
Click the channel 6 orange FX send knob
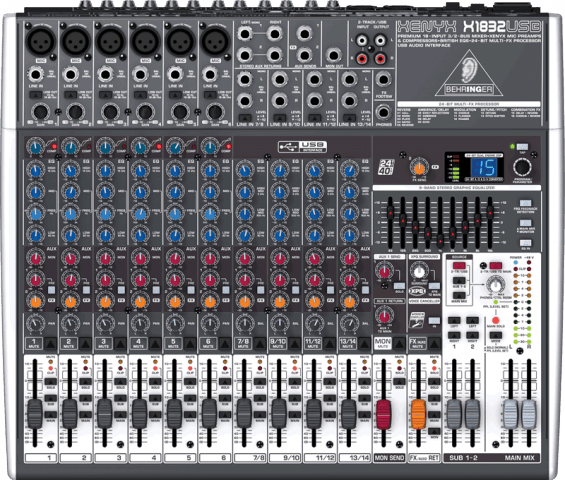click(210, 302)
